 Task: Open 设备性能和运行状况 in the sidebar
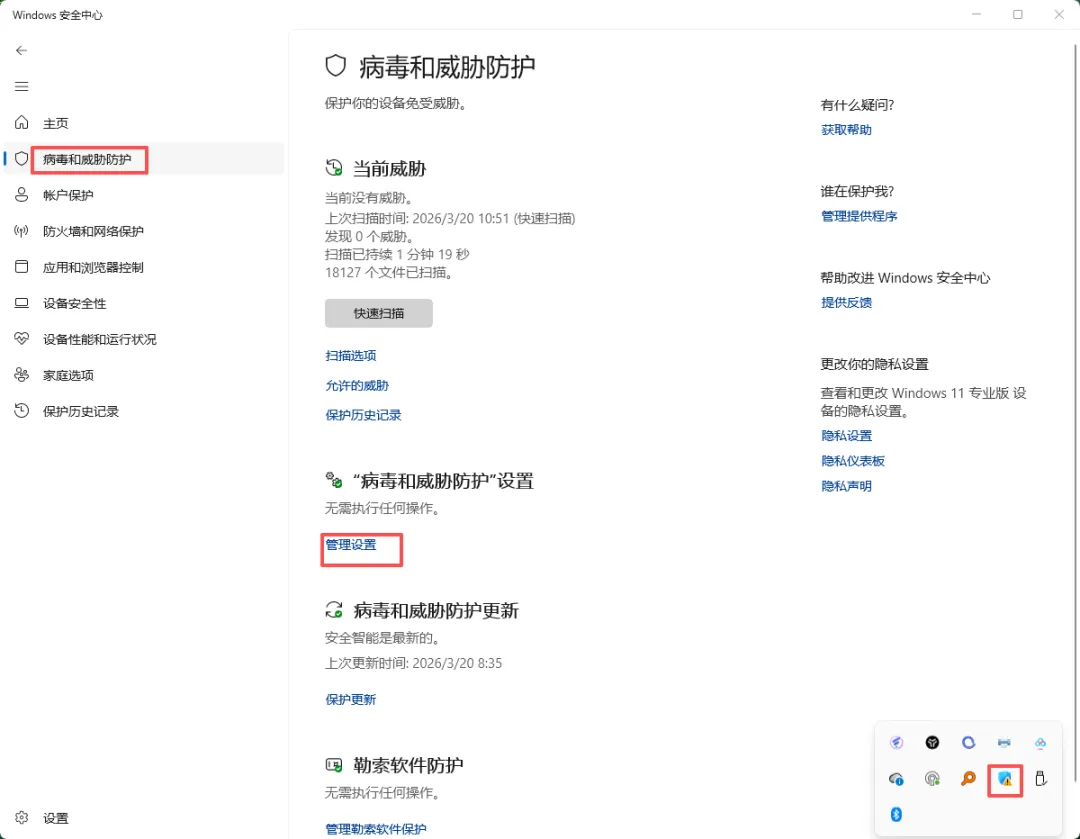[143, 339]
